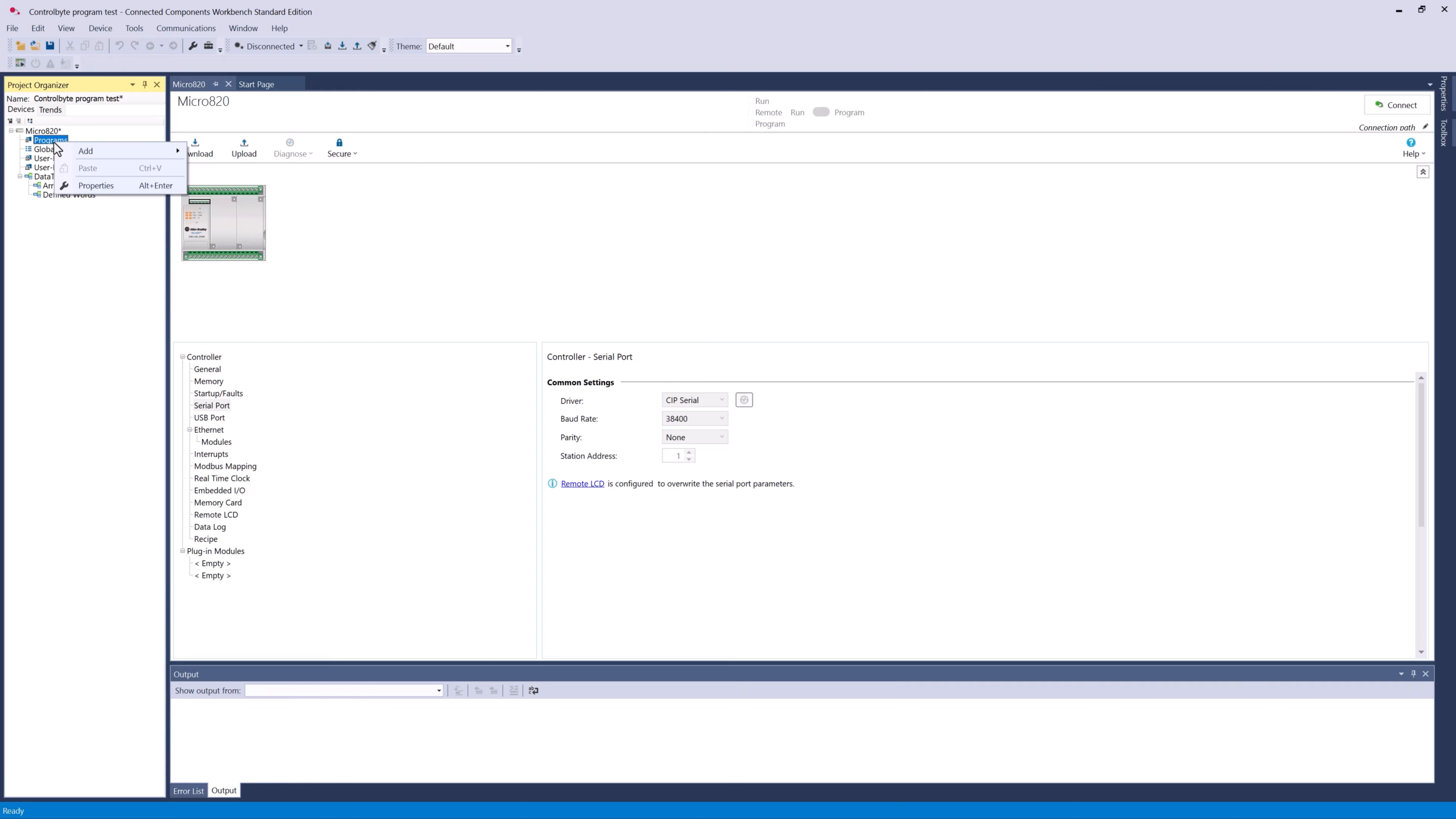Click the Micro820 controller image thumbnail
Image resolution: width=1456 pixels, height=819 pixels.
(224, 223)
